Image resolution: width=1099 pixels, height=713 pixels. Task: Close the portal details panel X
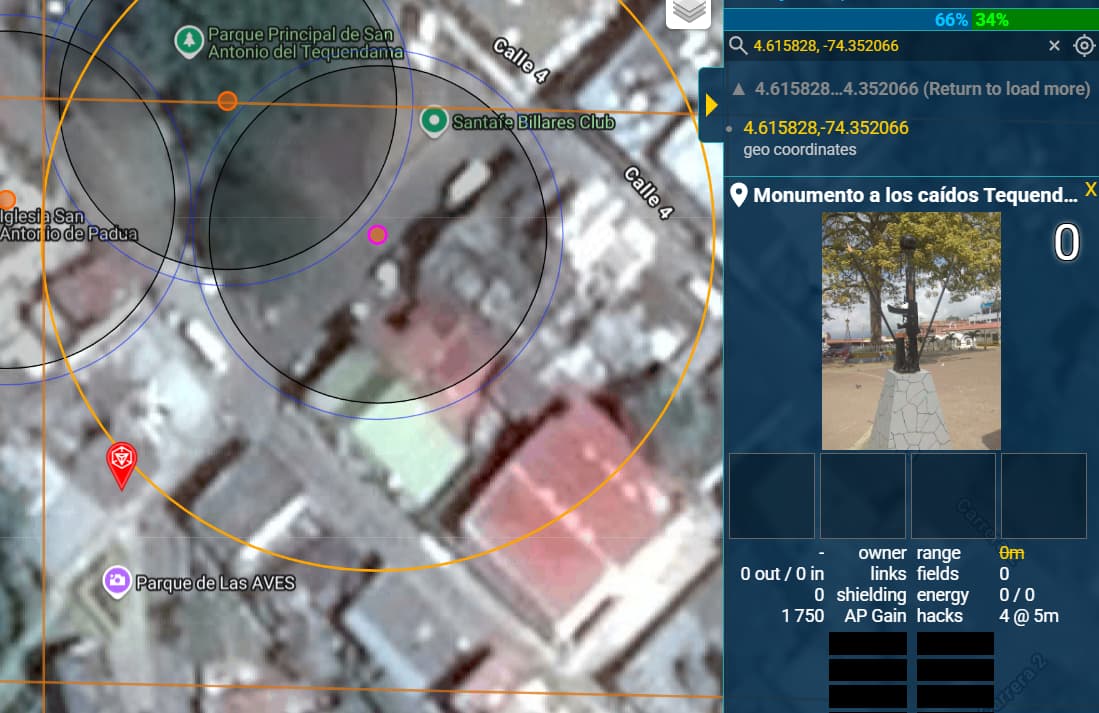coord(1091,189)
